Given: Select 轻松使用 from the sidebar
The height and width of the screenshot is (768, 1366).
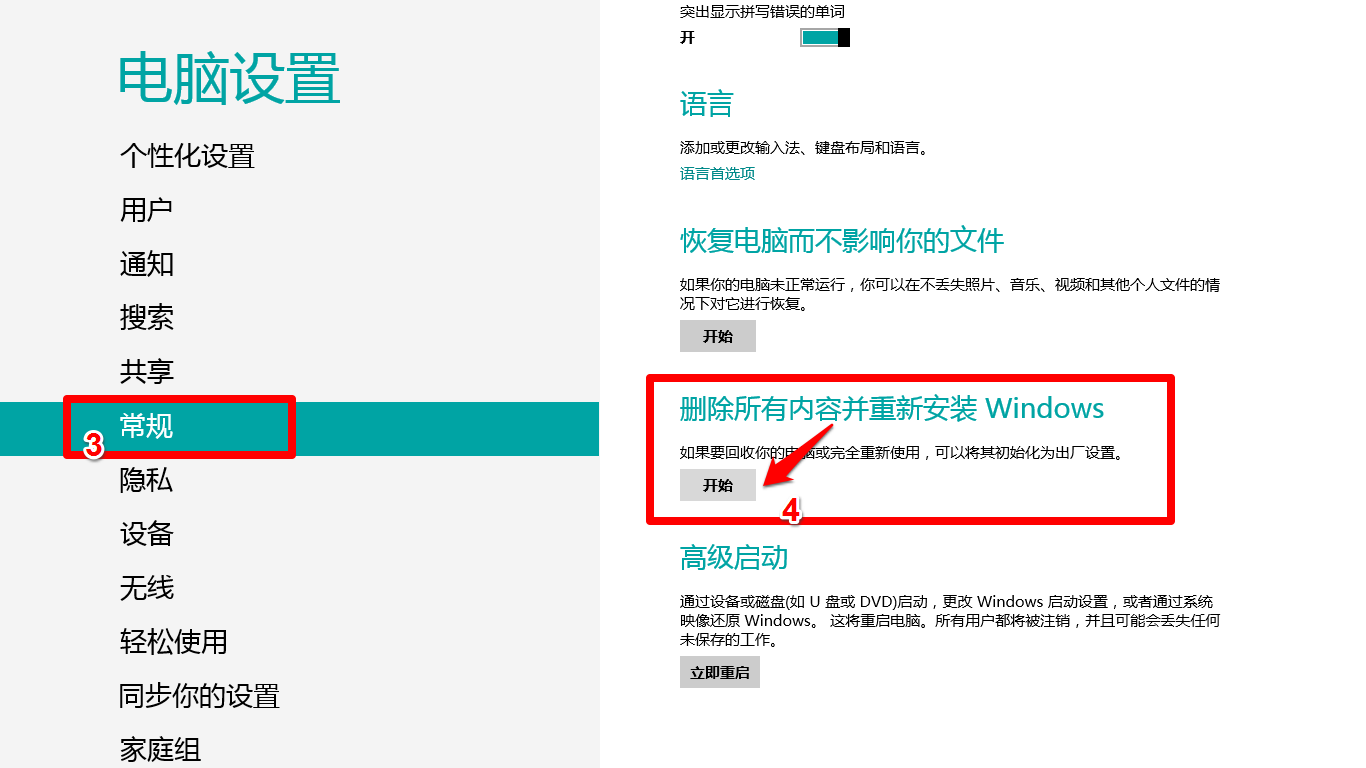Looking at the screenshot, I should point(173,642).
